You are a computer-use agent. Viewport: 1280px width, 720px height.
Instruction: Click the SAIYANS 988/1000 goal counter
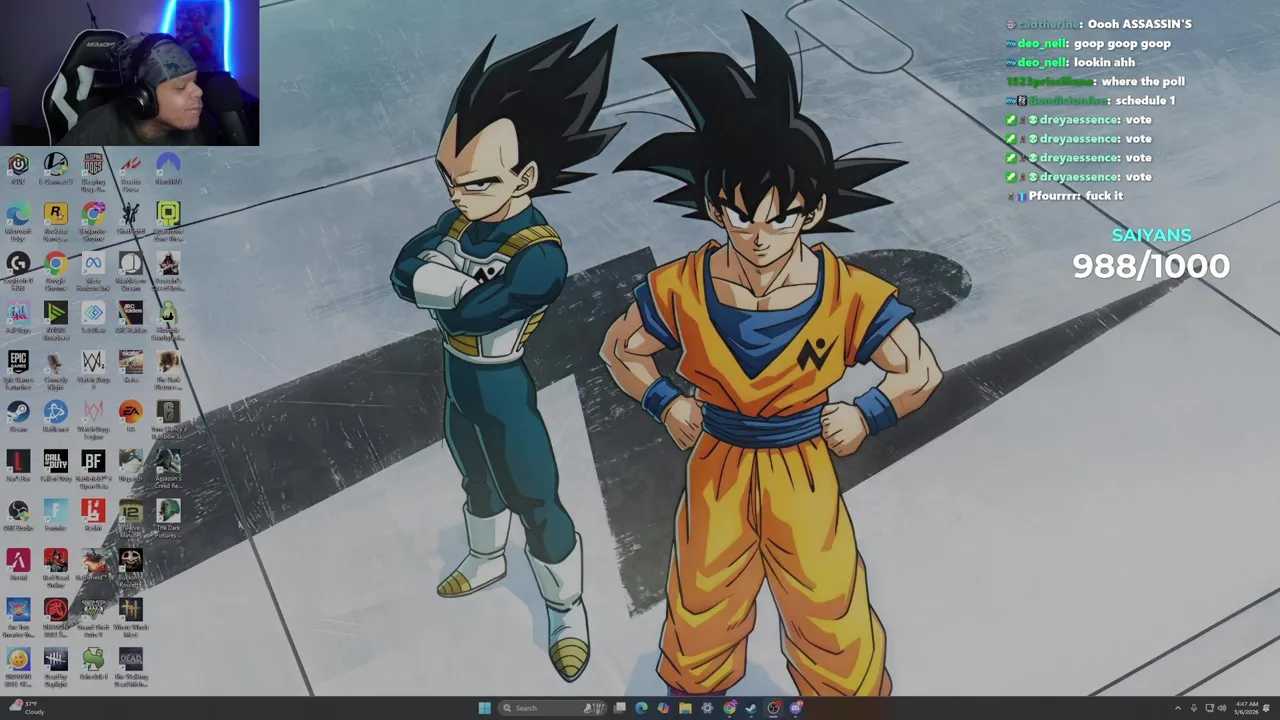[x=1151, y=254]
